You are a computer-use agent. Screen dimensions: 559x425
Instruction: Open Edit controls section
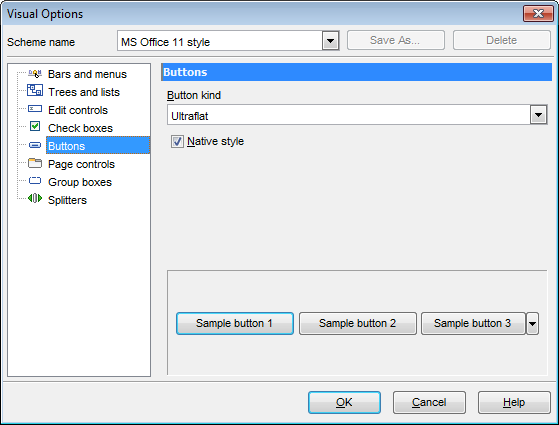pyautogui.click(x=78, y=110)
